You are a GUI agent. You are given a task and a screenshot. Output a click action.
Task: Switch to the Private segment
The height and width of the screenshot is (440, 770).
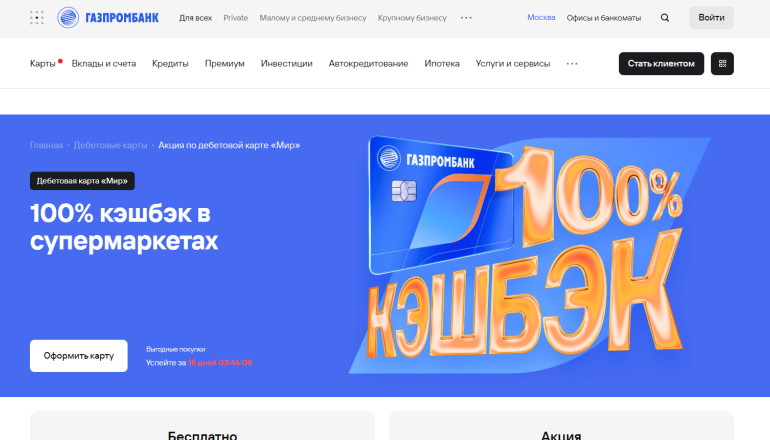[236, 18]
